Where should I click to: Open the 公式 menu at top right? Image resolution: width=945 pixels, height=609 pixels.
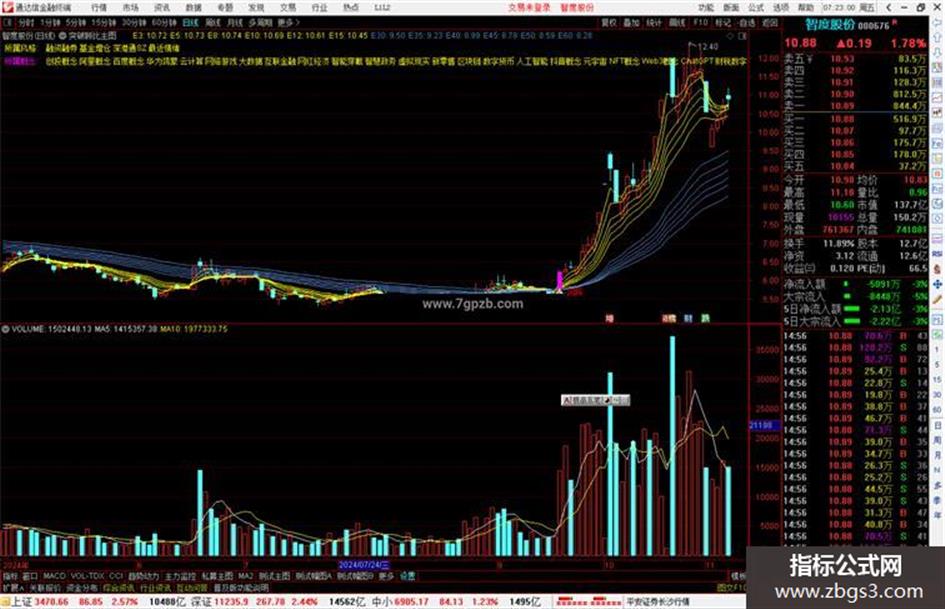pos(756,8)
